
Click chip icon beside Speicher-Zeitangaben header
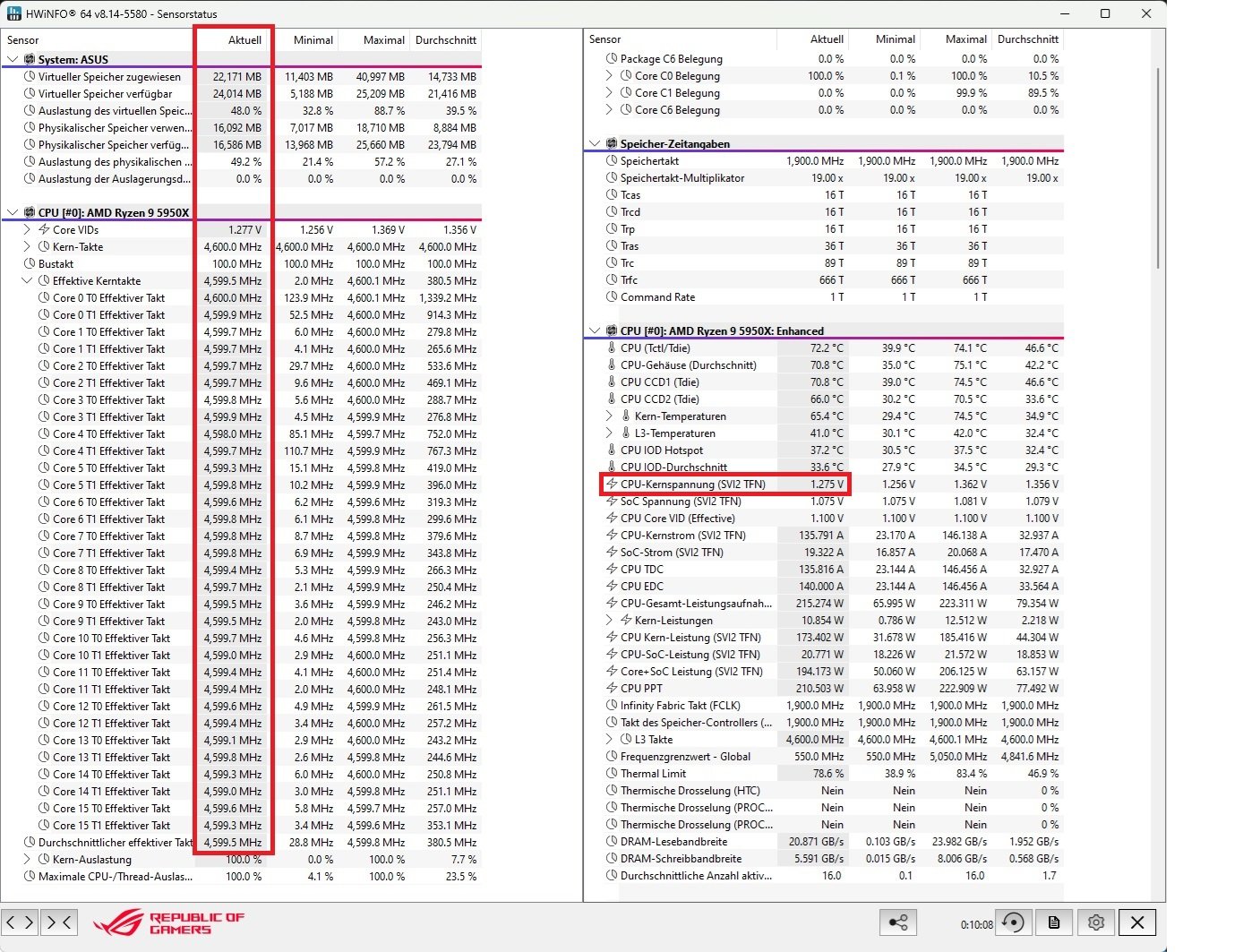(x=612, y=143)
